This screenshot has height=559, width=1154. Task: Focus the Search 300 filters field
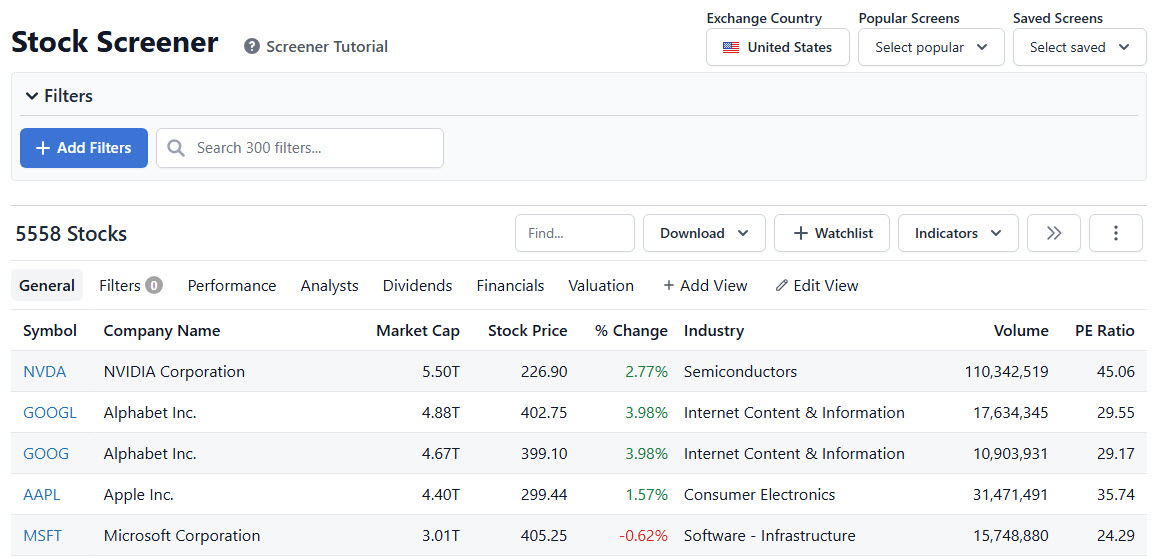point(300,148)
